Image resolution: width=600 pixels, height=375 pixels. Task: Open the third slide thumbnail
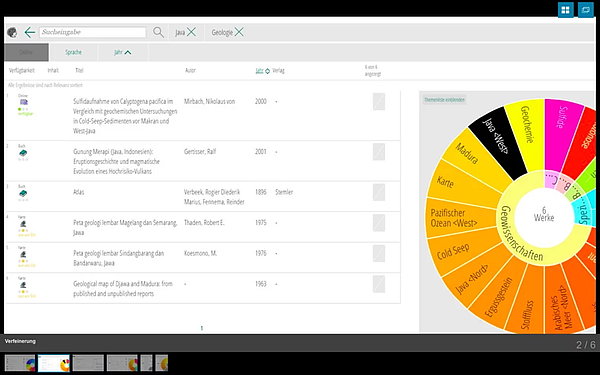[x=88, y=363]
